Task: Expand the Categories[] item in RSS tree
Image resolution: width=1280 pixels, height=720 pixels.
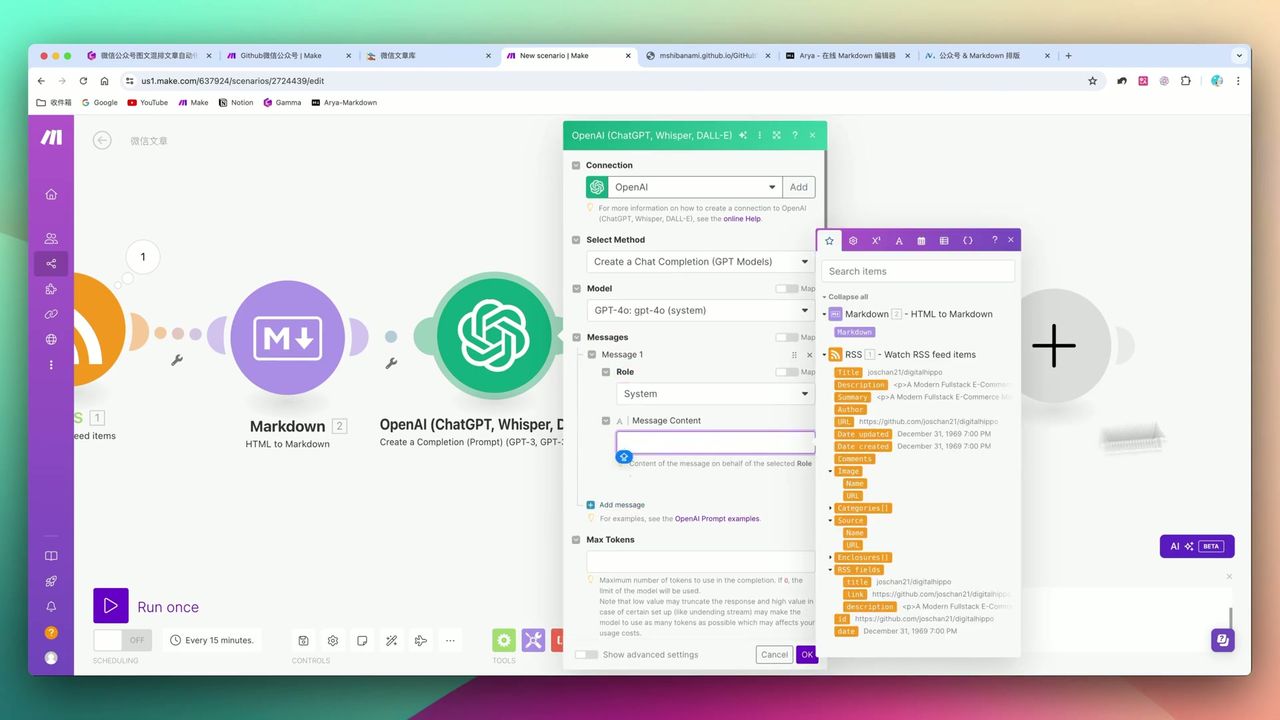Action: [x=831, y=508]
